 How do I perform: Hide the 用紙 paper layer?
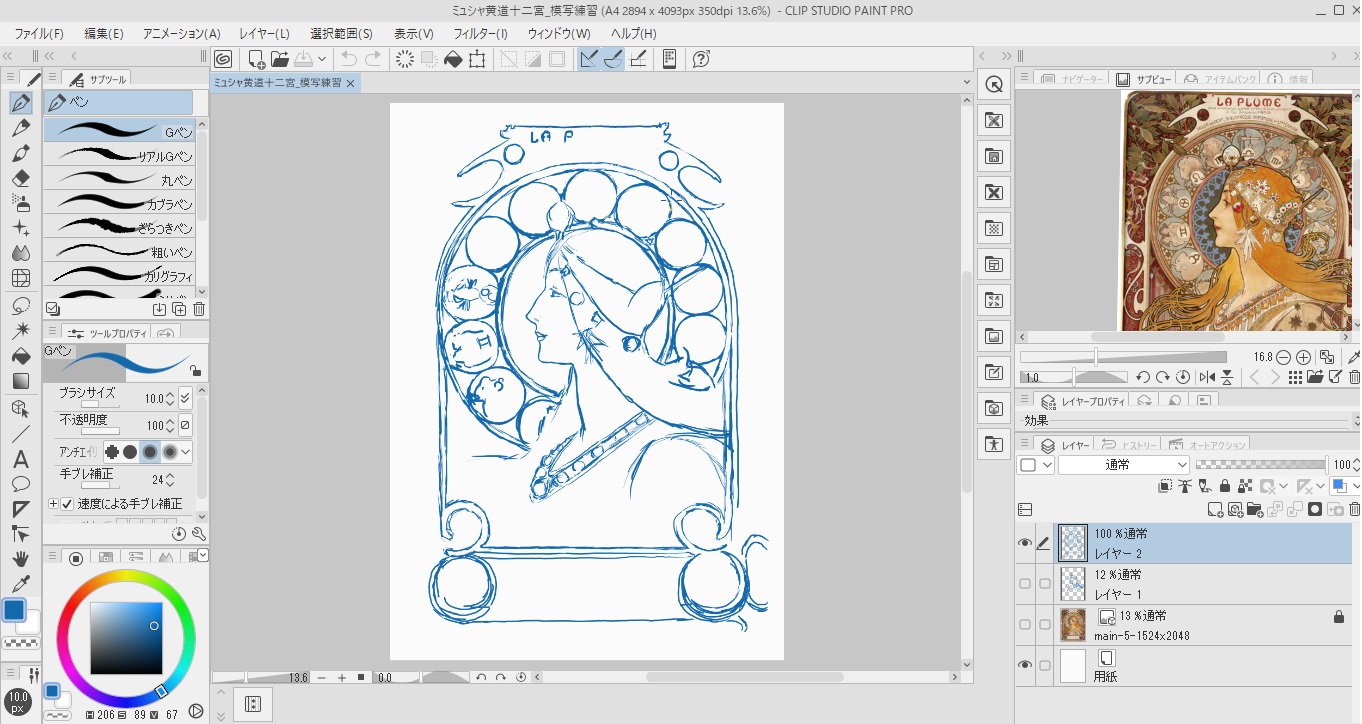(x=1024, y=665)
